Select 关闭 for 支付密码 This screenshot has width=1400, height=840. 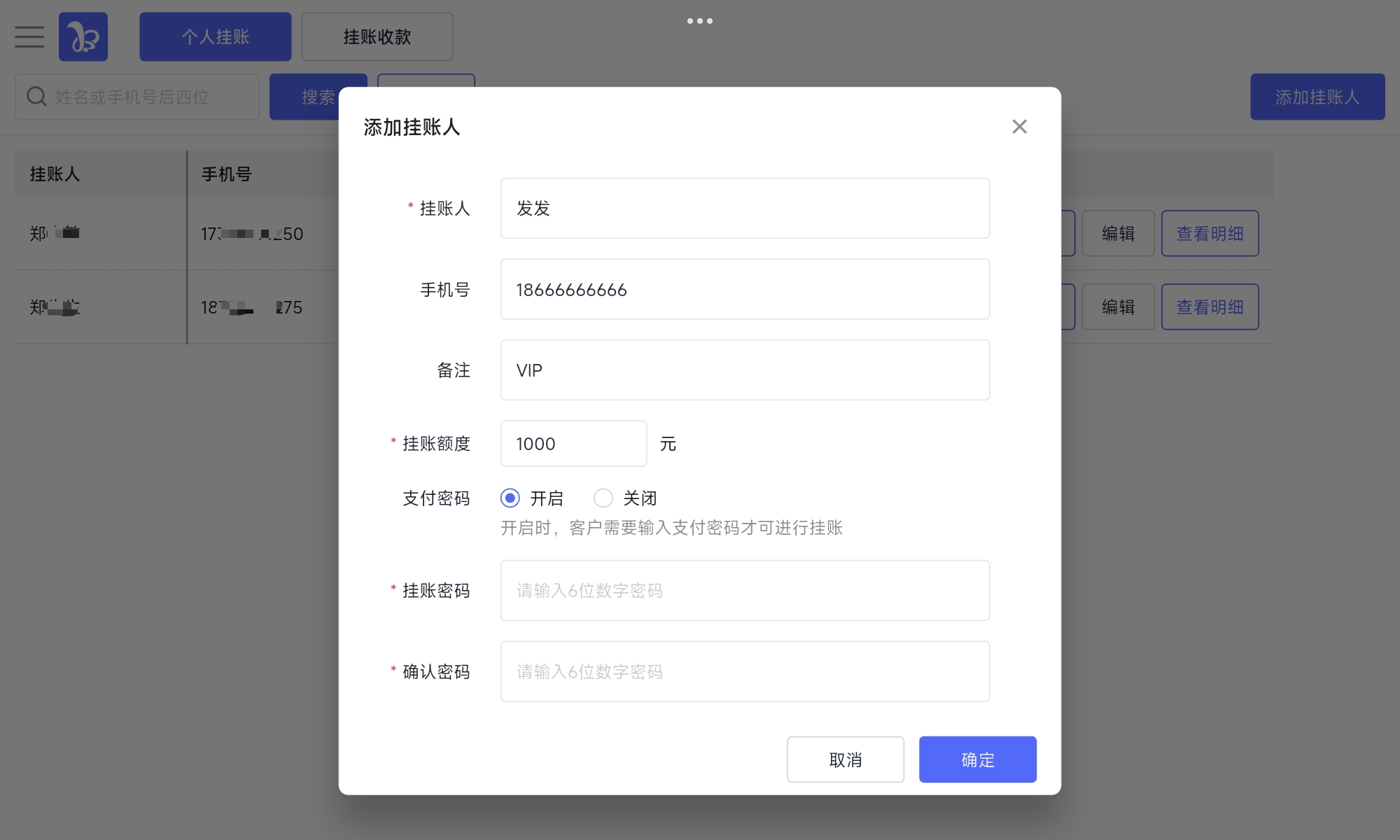point(603,498)
